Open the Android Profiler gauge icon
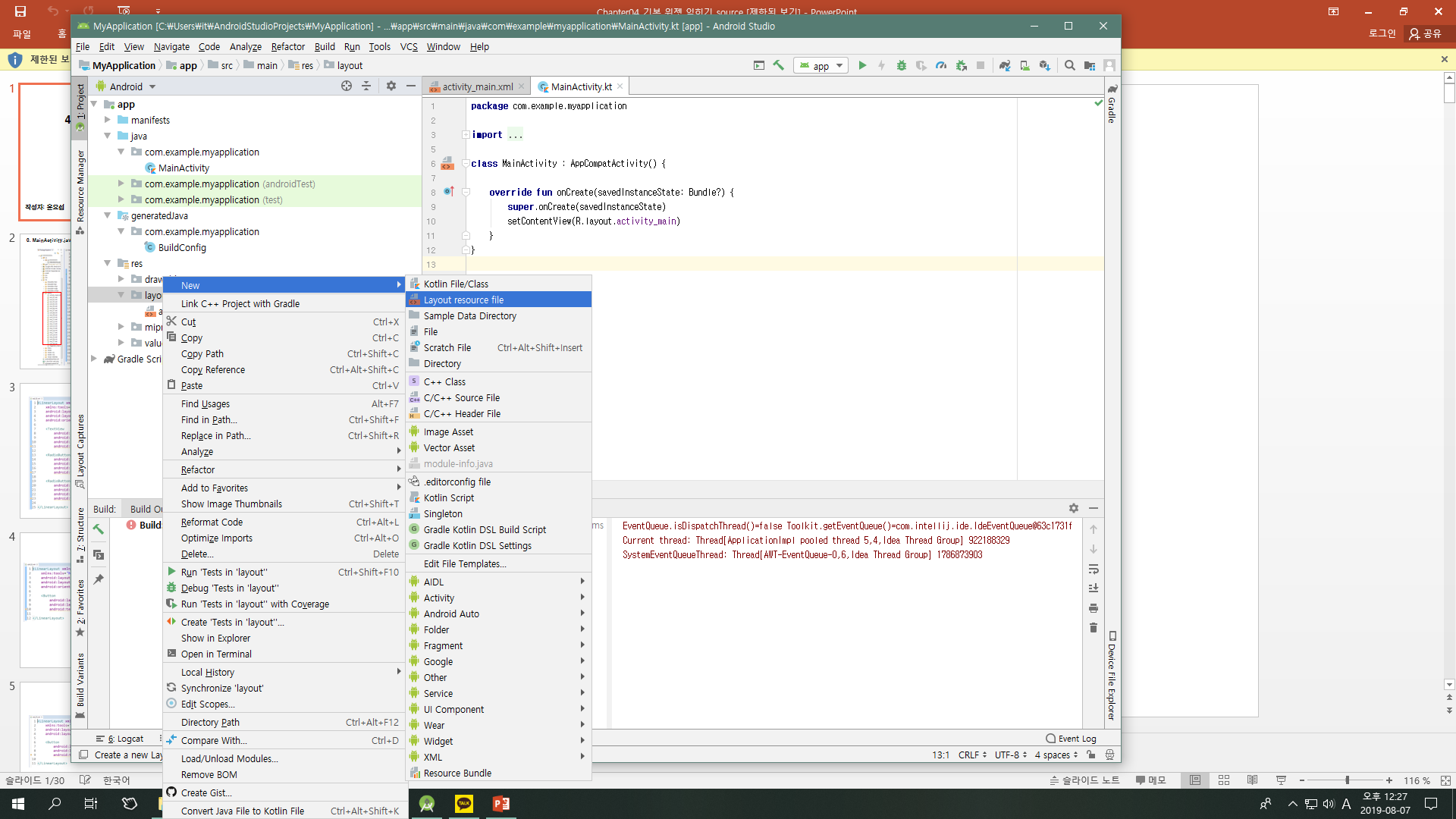The width and height of the screenshot is (1456, 819). tap(941, 66)
